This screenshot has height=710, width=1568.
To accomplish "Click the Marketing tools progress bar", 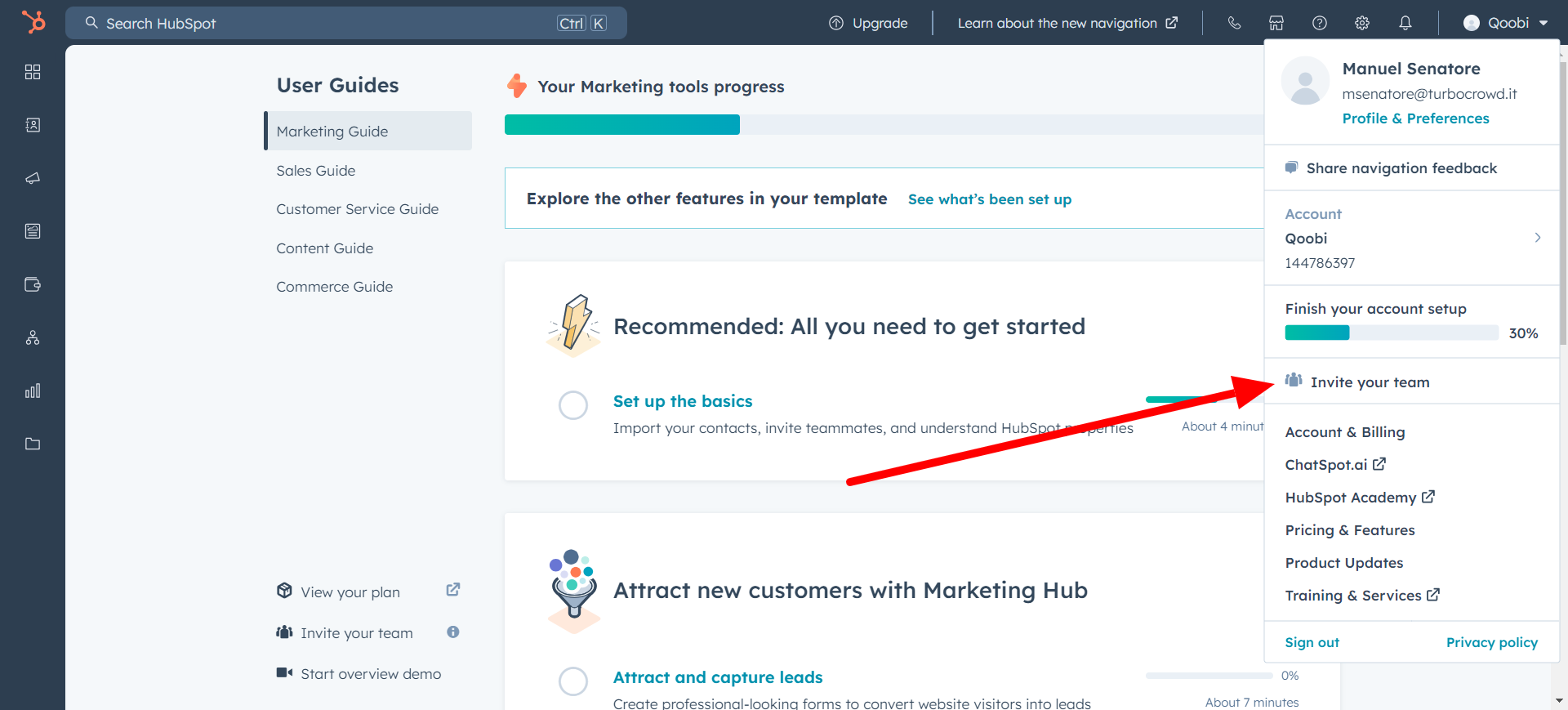I will point(884,124).
